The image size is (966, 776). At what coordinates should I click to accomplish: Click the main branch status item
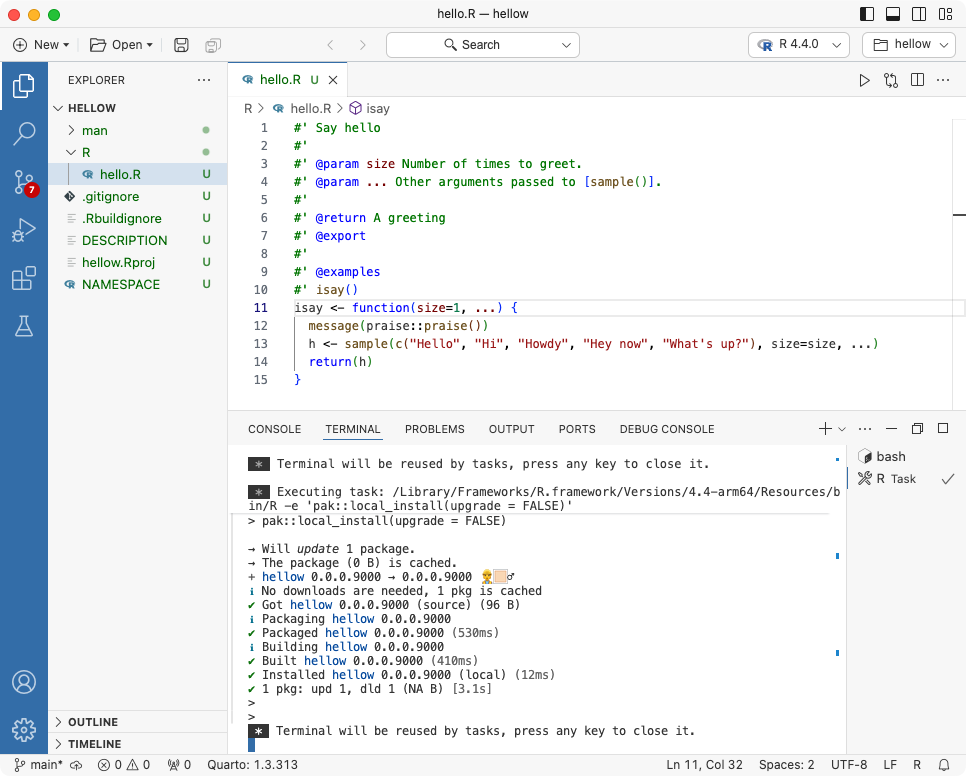coord(39,765)
